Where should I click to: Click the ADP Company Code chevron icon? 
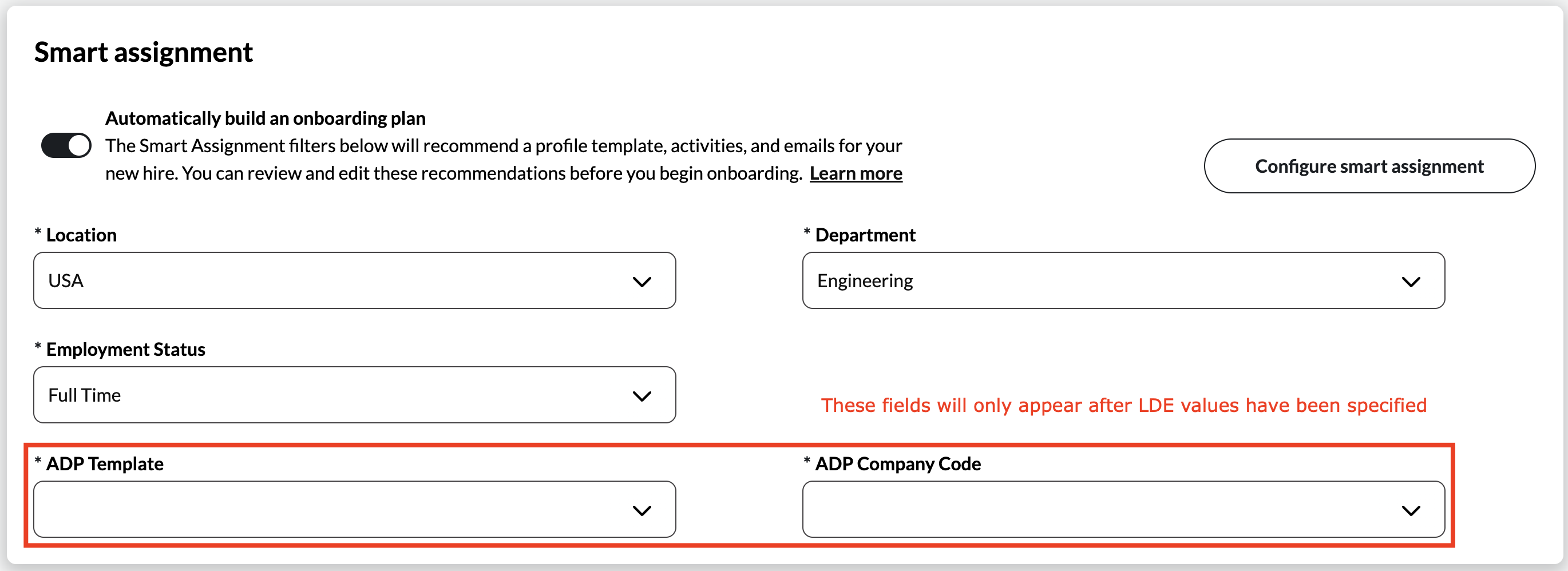tap(1412, 510)
